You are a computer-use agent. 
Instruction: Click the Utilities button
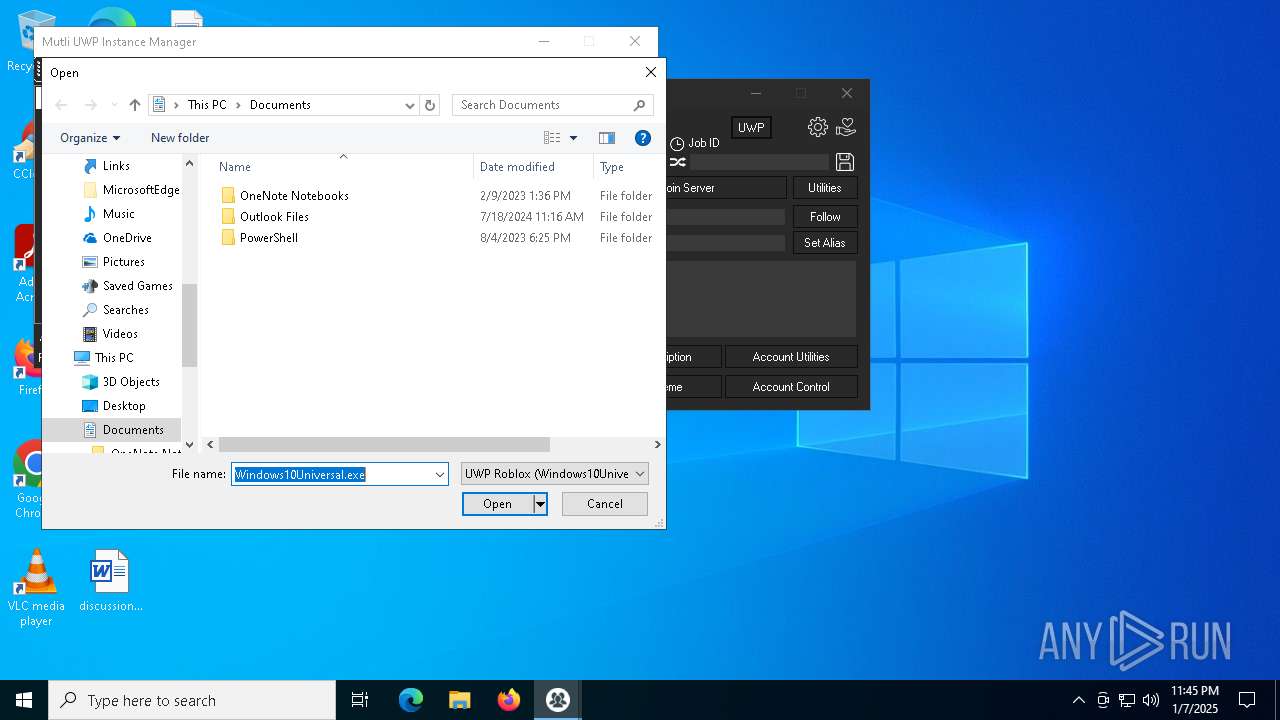click(825, 188)
